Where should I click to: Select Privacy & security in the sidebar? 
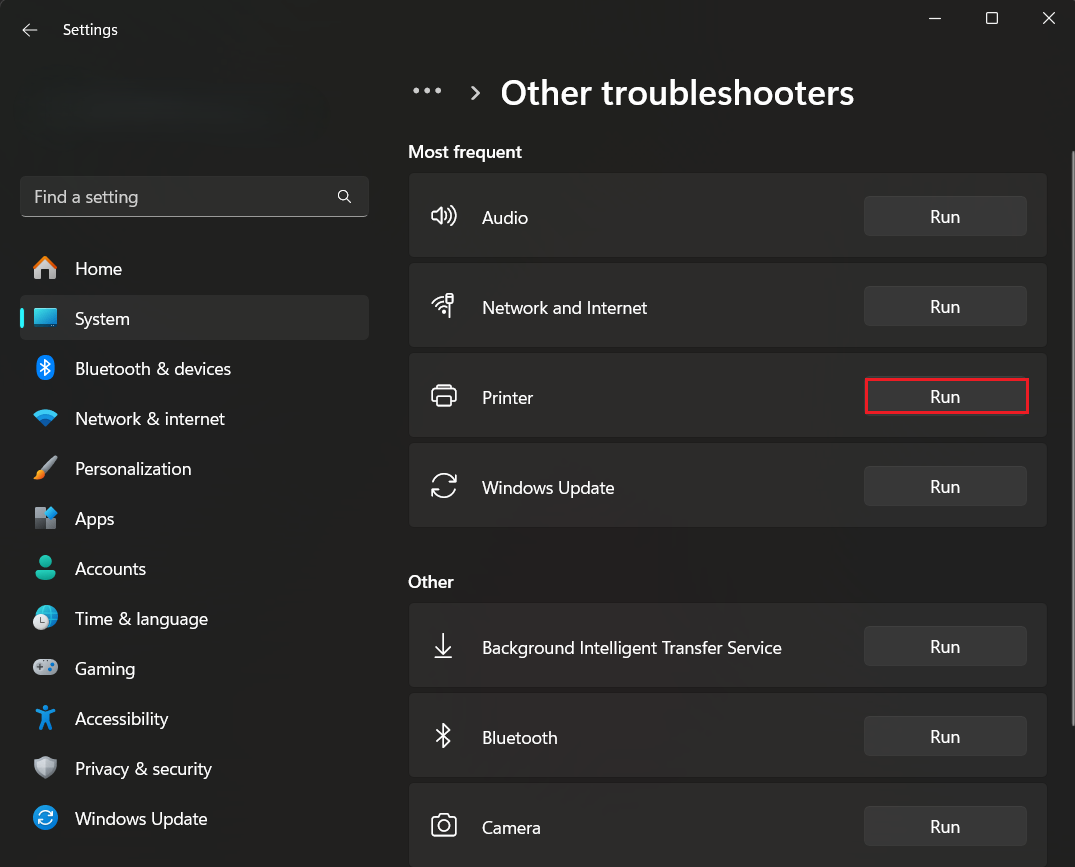[143, 768]
